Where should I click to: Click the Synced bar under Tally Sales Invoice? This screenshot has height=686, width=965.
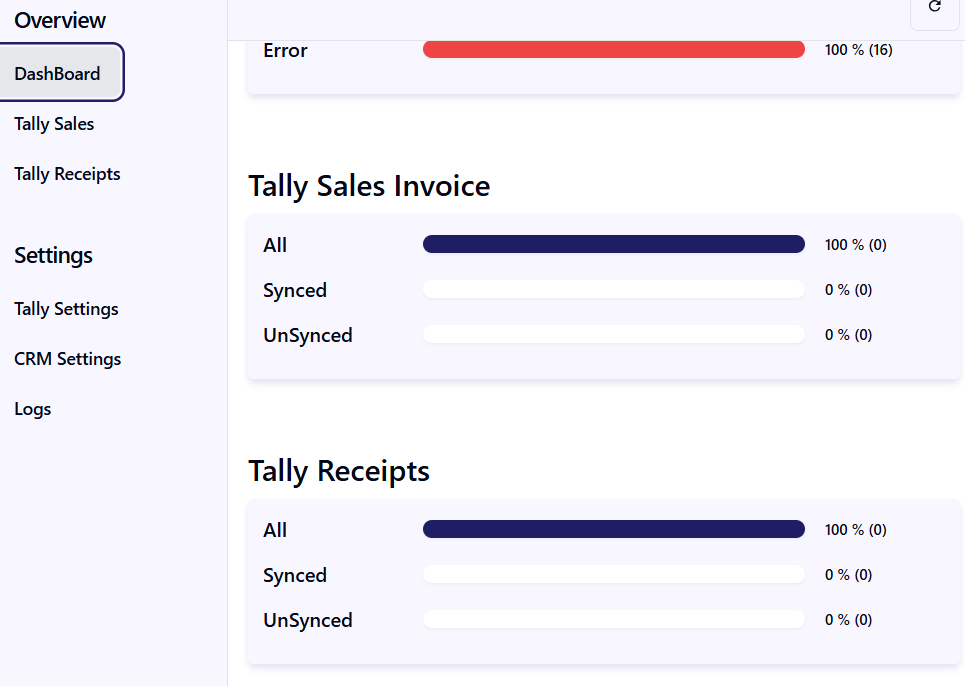(613, 290)
